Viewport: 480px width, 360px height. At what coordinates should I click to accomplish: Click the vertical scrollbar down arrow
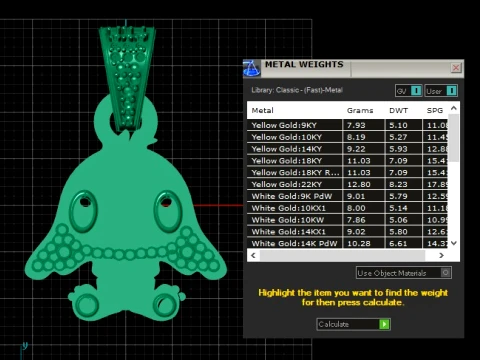pos(454,243)
